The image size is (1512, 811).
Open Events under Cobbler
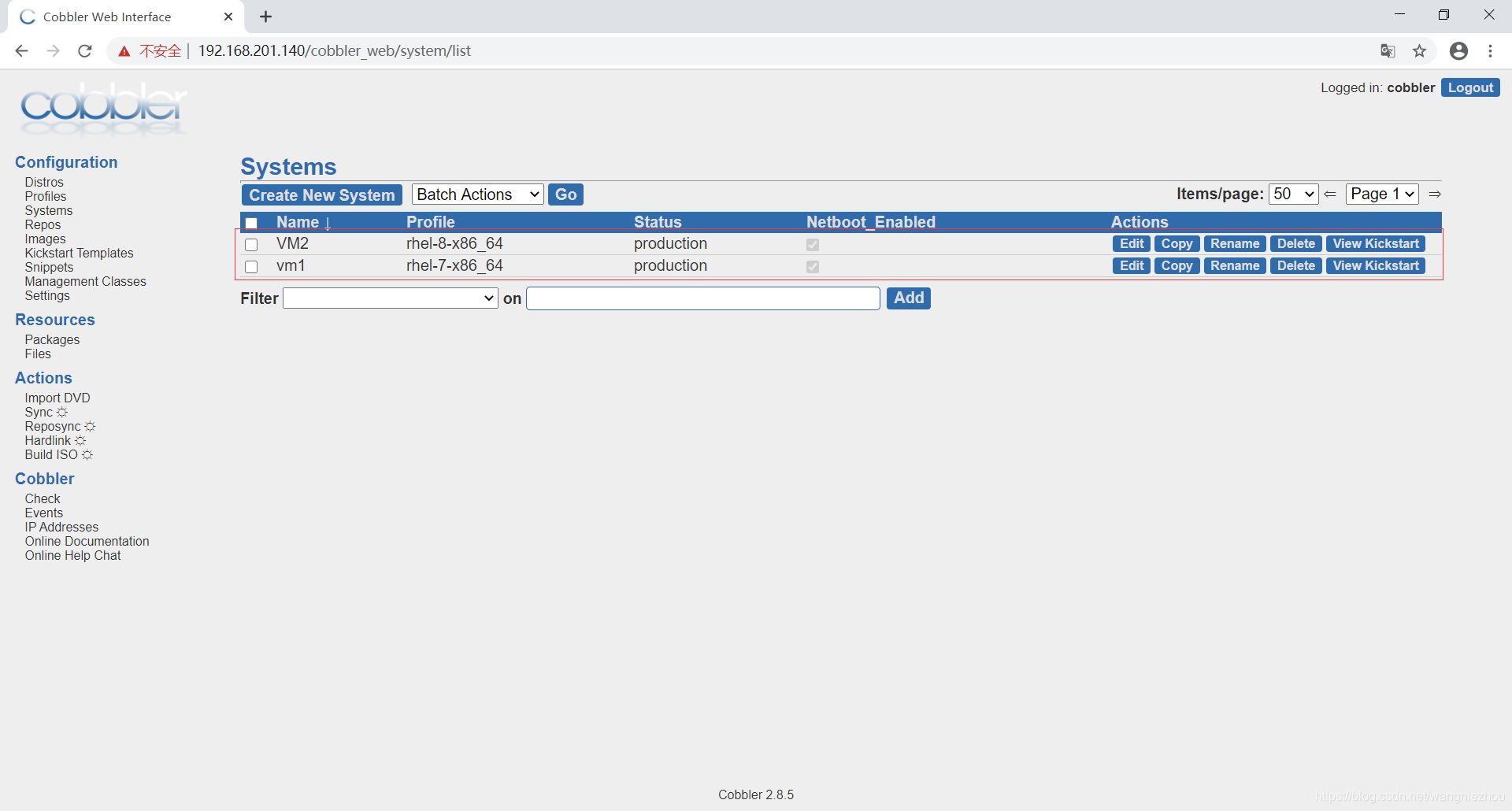point(44,513)
